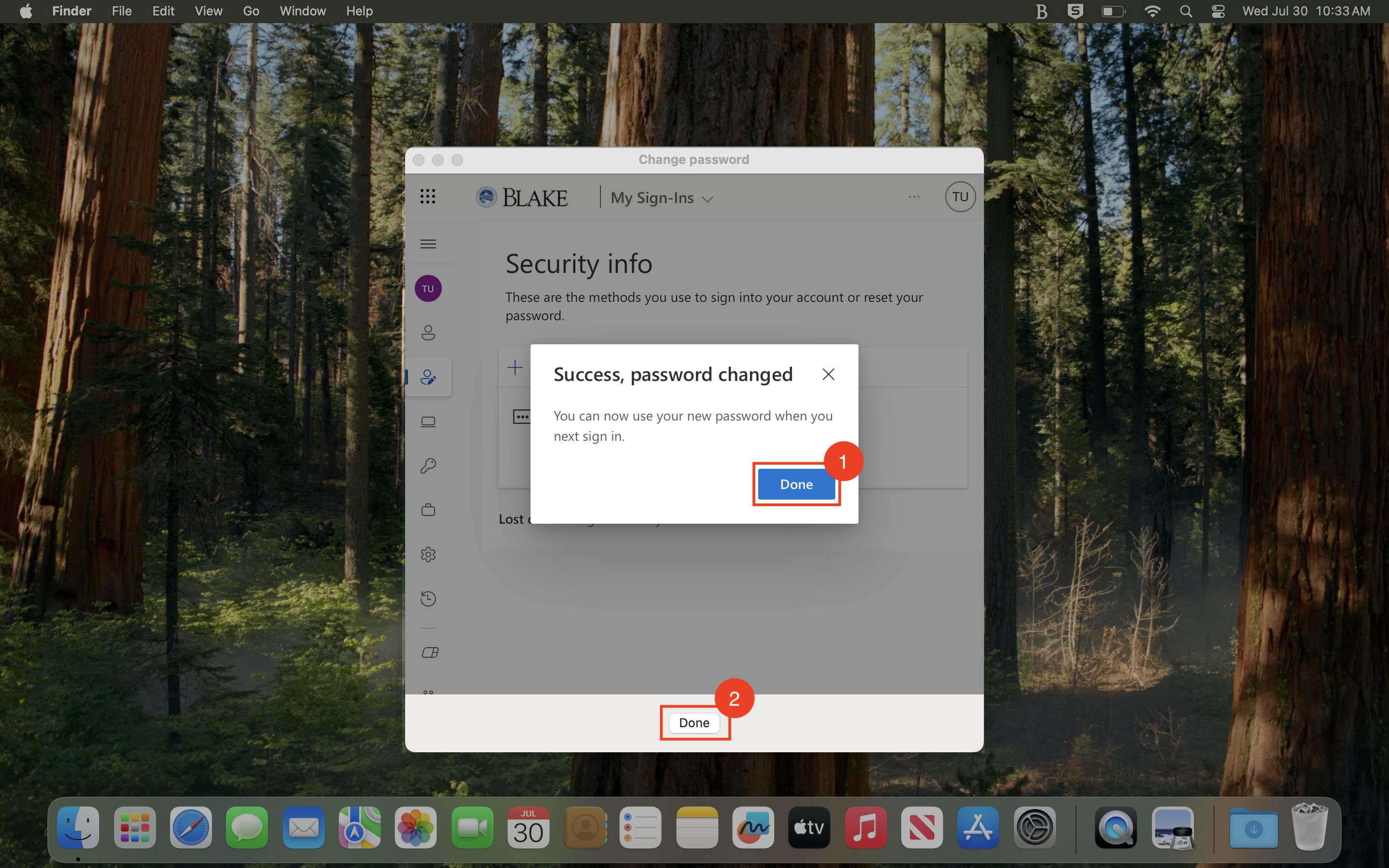
Task: Open the Go menu
Action: click(251, 11)
